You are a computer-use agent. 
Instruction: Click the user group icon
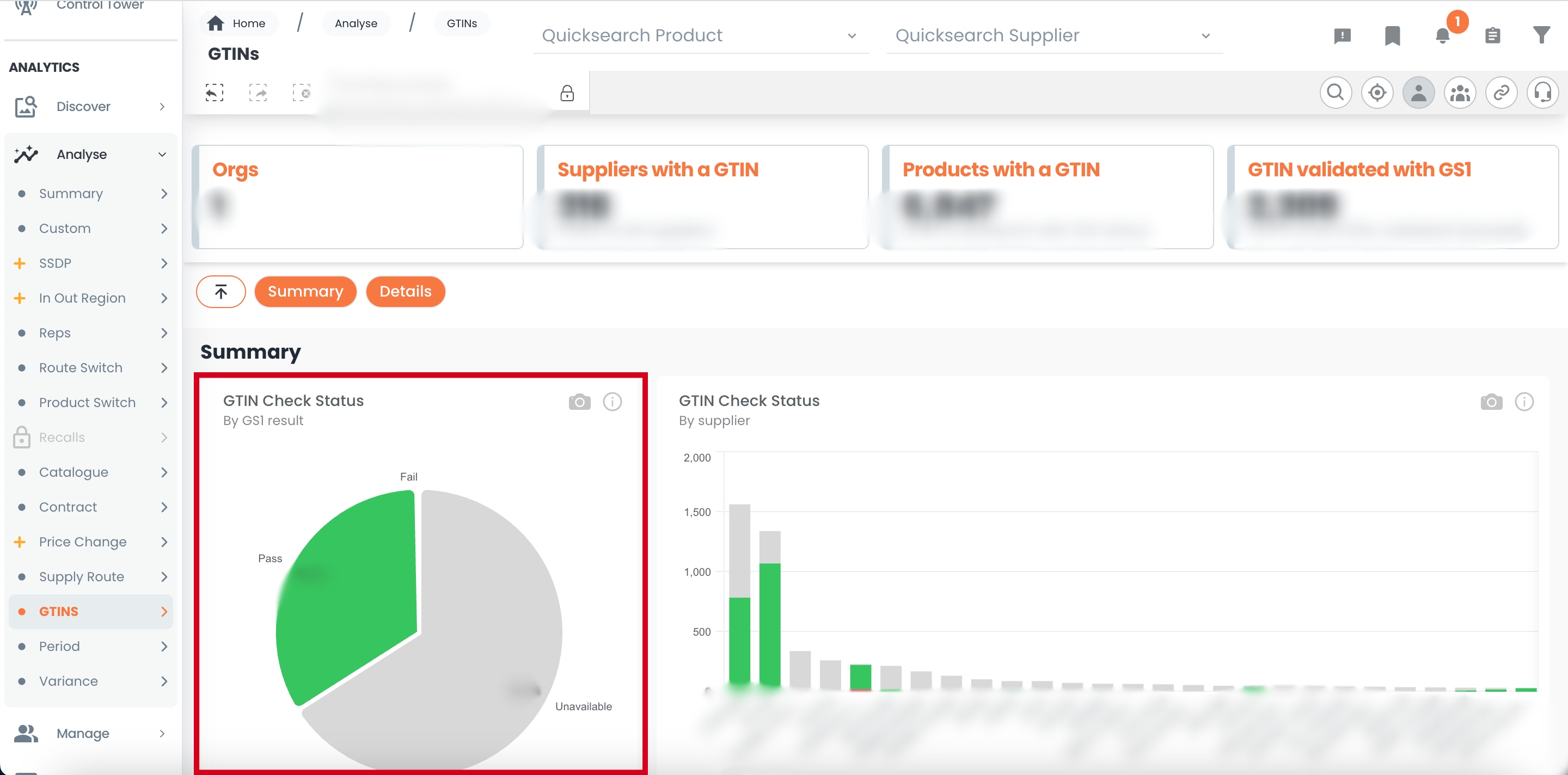[x=1460, y=93]
